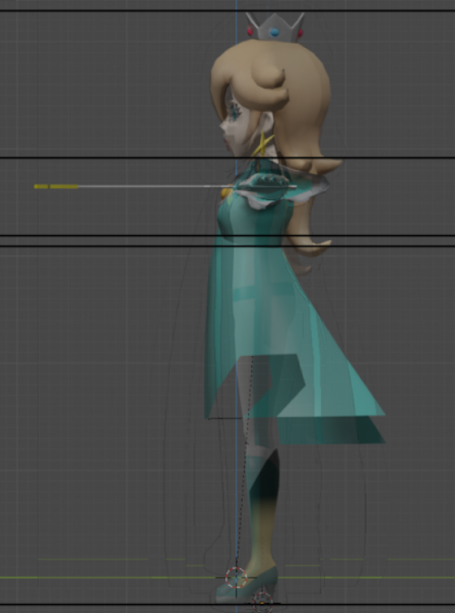The height and width of the screenshot is (613, 455).
Task: Select the blue gem on the crown
Action: (275, 32)
